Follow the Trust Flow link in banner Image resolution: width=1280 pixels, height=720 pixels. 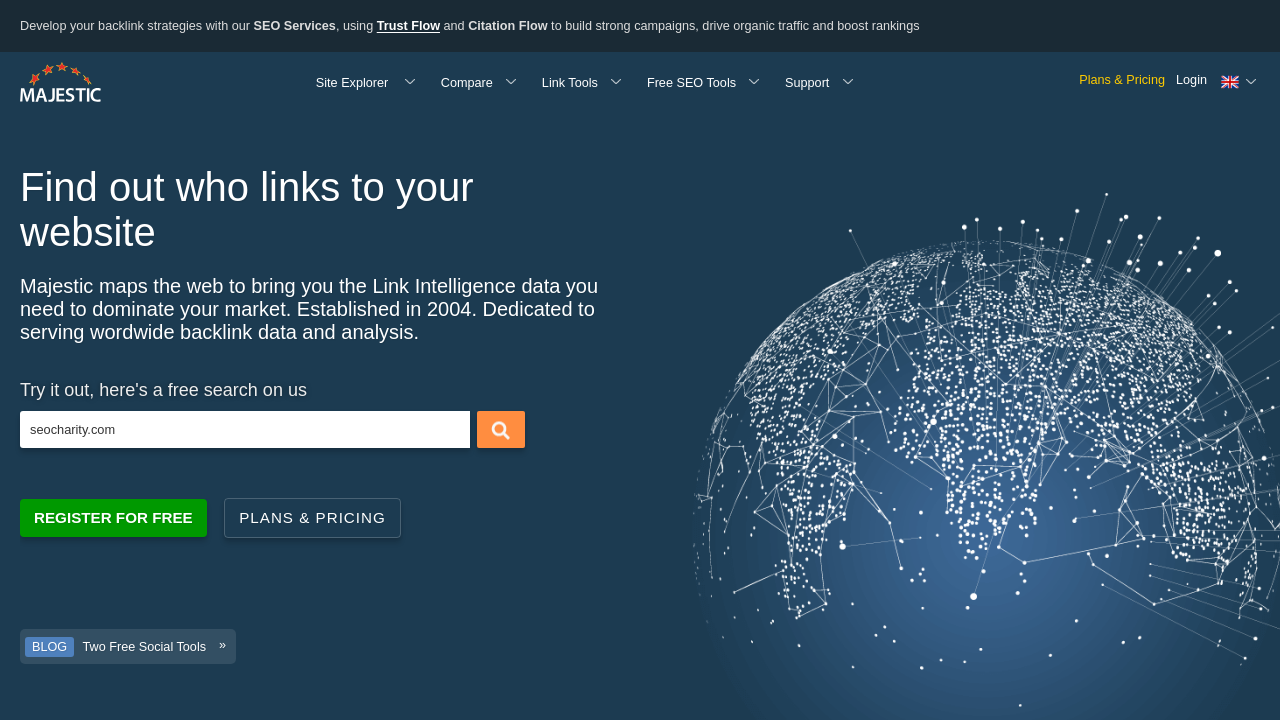click(408, 26)
